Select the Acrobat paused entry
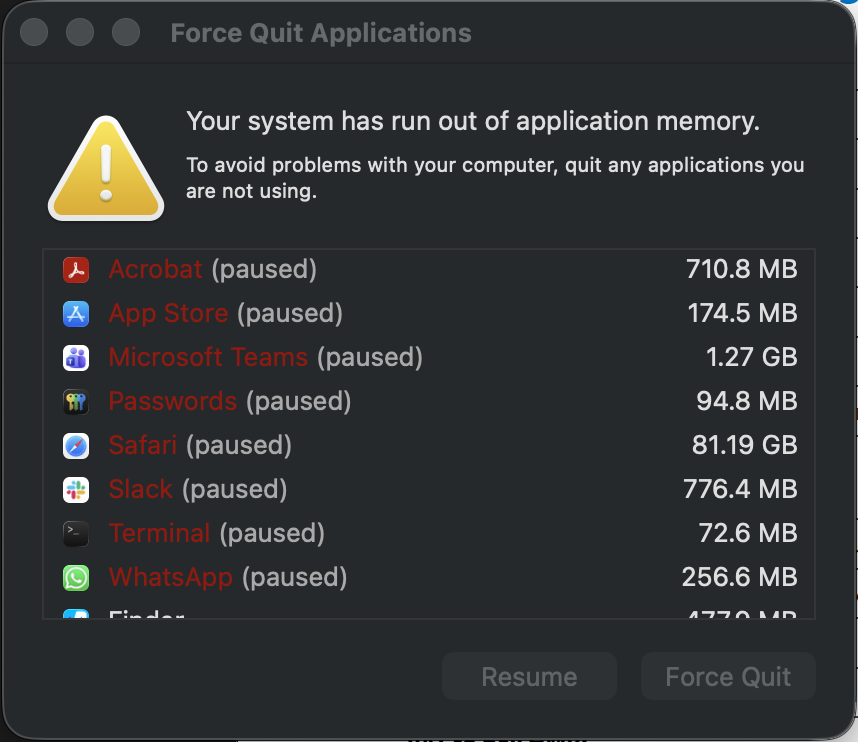The height and width of the screenshot is (742, 858). click(x=400, y=269)
